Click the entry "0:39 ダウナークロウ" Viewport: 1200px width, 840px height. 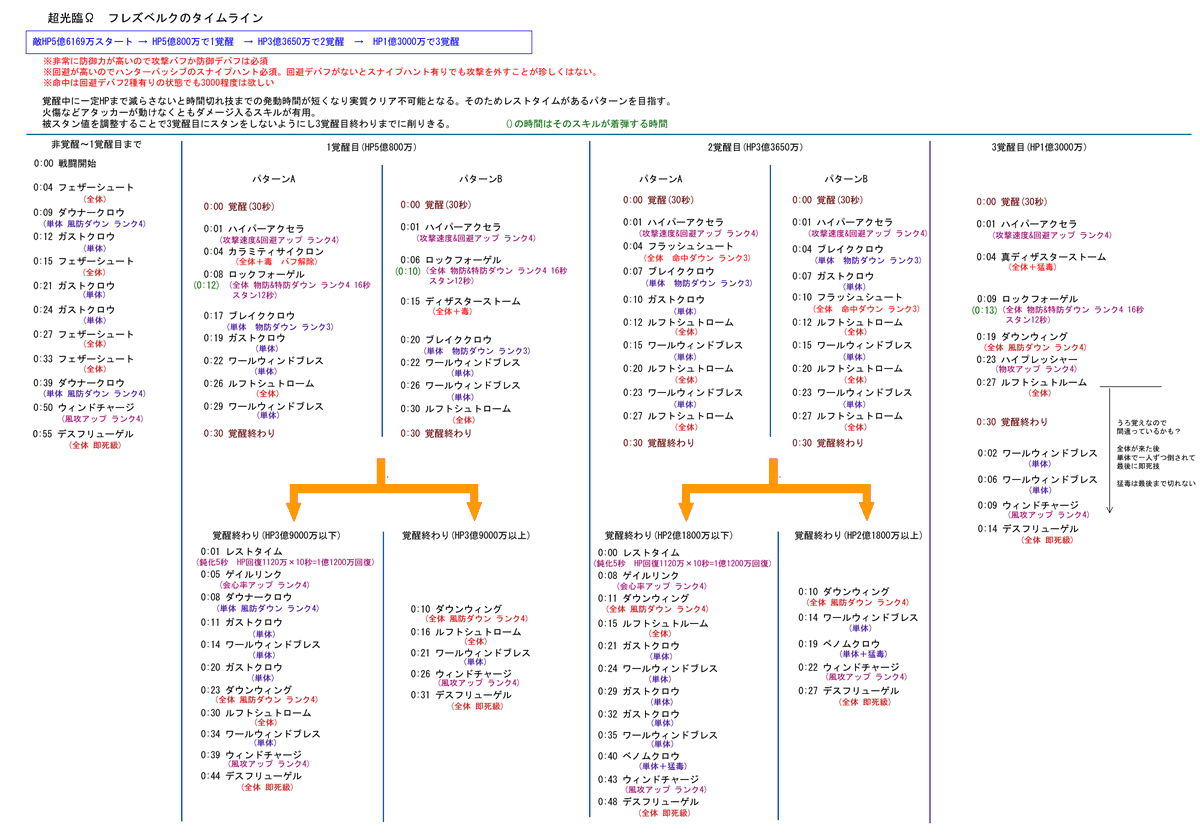point(79,383)
